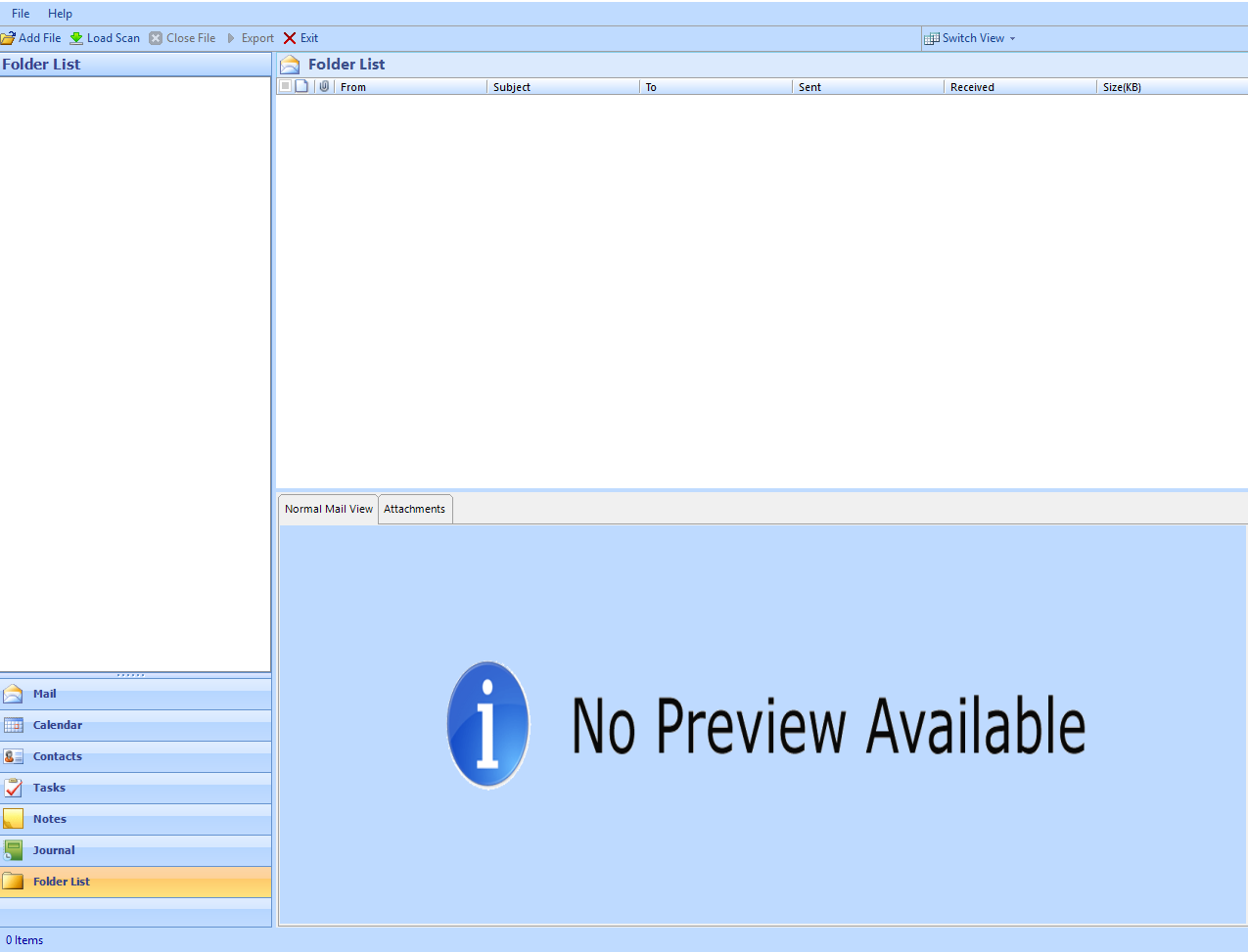Click the Mail envelope icon in navigation pane
This screenshot has height=952, width=1248.
point(13,694)
